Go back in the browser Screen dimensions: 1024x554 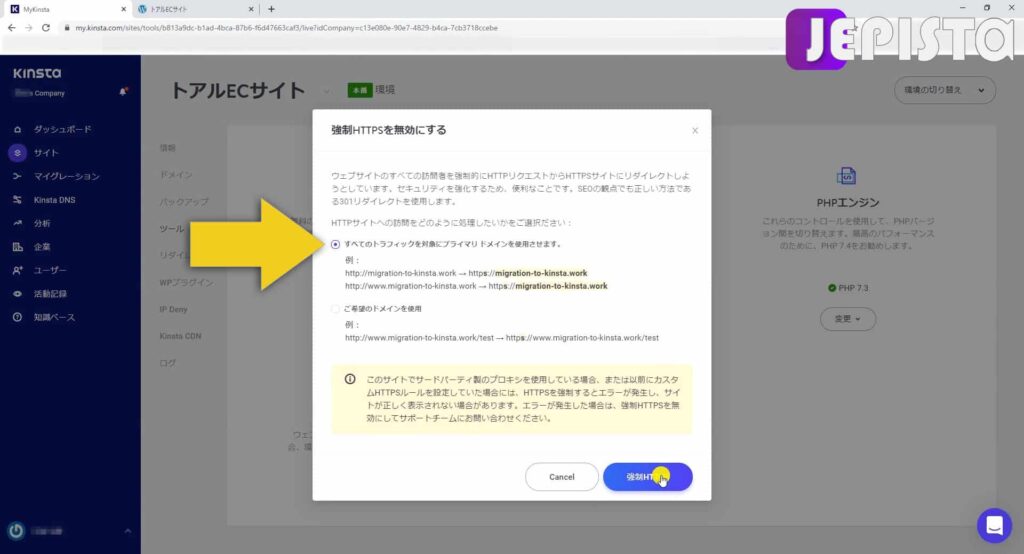click(11, 28)
